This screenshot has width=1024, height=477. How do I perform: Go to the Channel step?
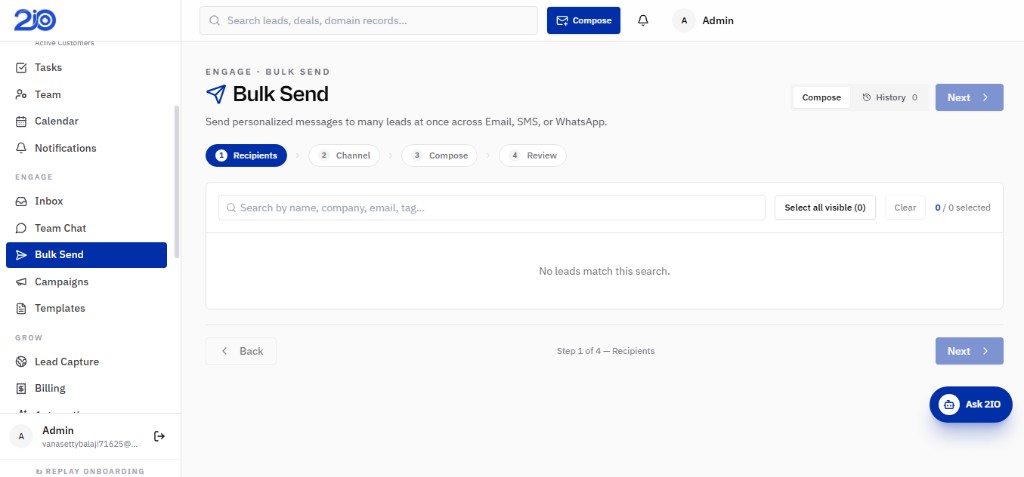click(x=344, y=156)
